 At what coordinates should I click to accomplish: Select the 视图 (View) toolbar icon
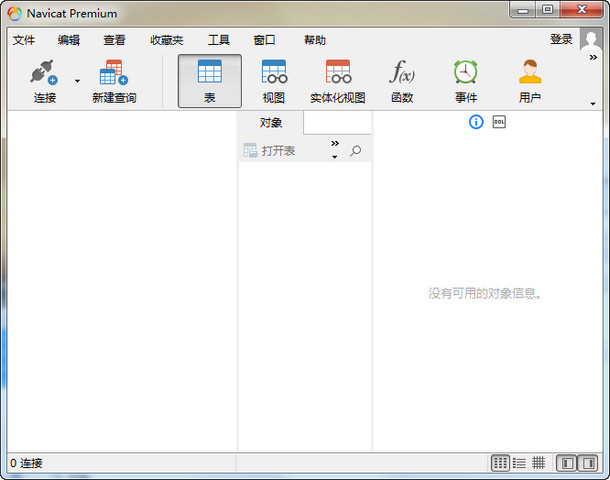274,81
